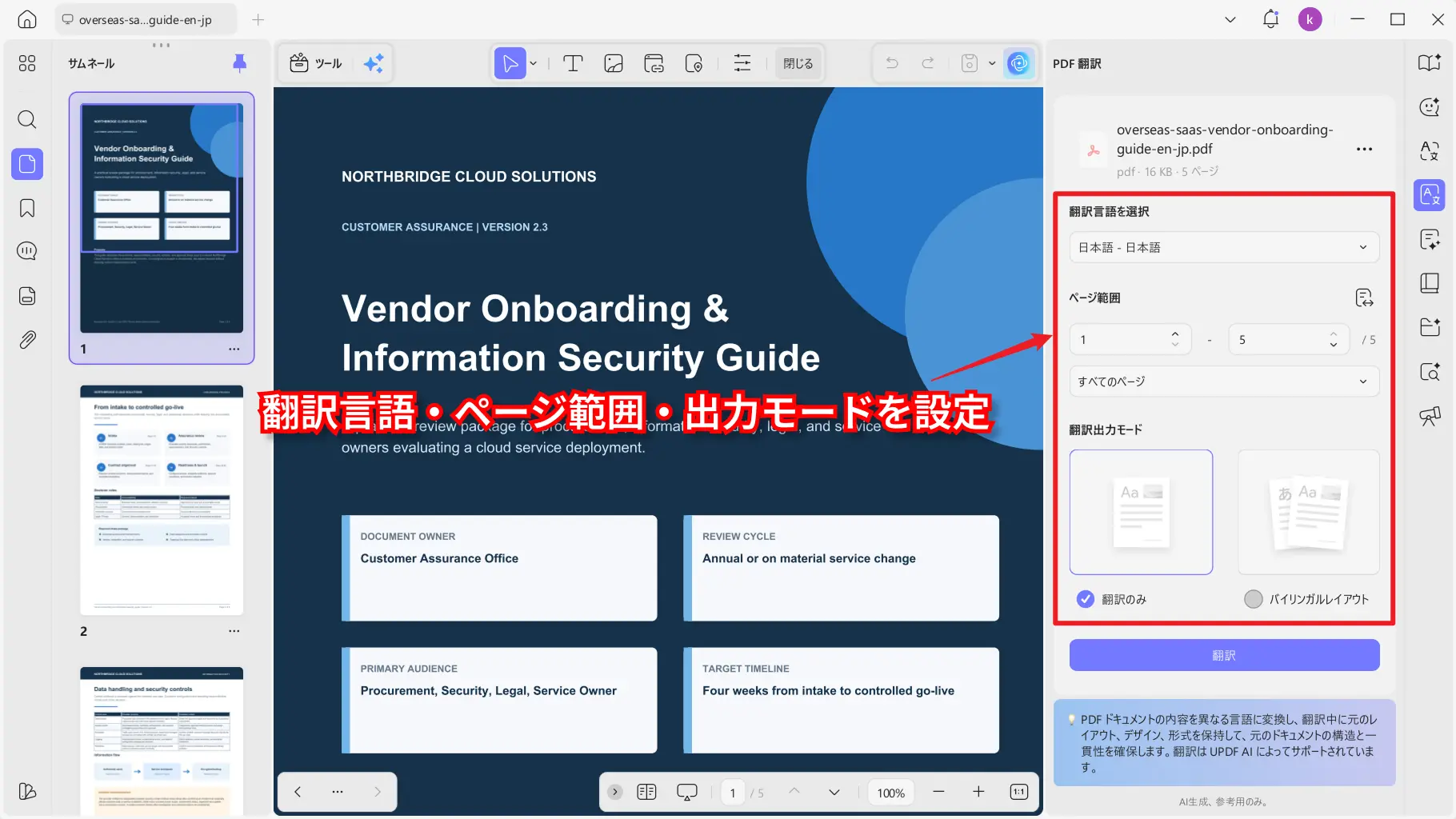Select page 1 thumbnail
1456x819 pixels.
pyautogui.click(x=162, y=218)
